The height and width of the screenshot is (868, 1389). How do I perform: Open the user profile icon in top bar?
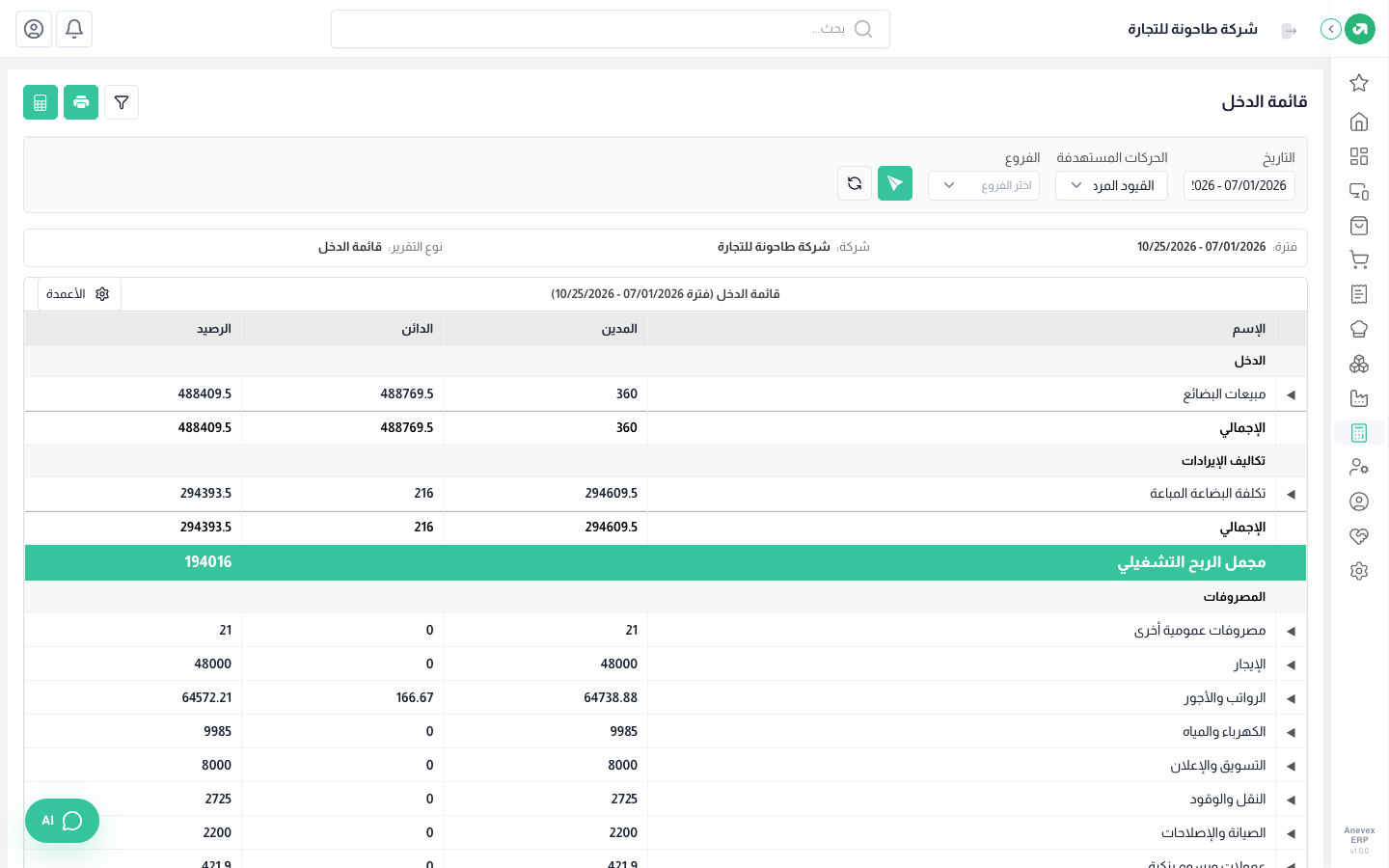[x=34, y=29]
